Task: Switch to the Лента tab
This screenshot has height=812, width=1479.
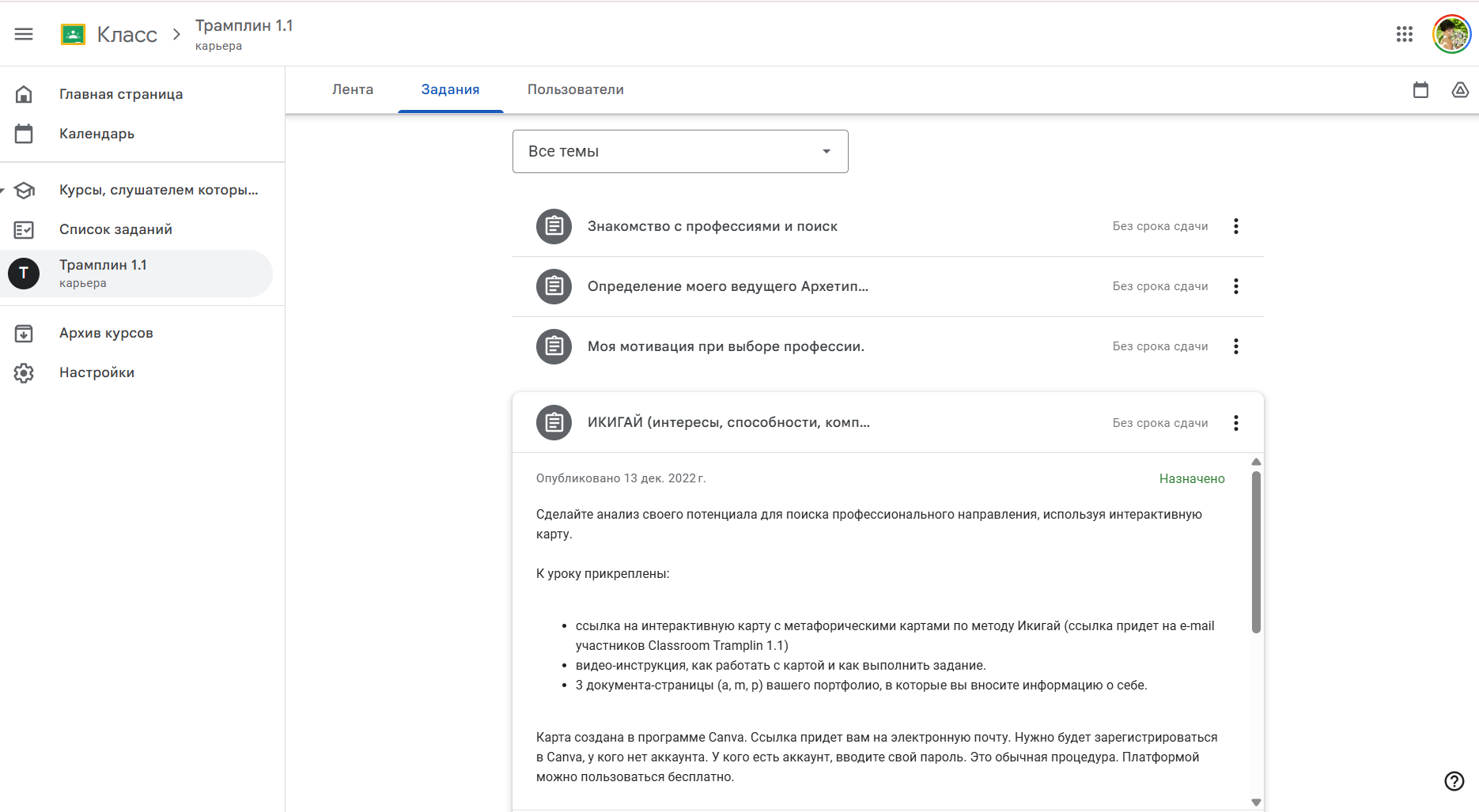Action: point(353,90)
